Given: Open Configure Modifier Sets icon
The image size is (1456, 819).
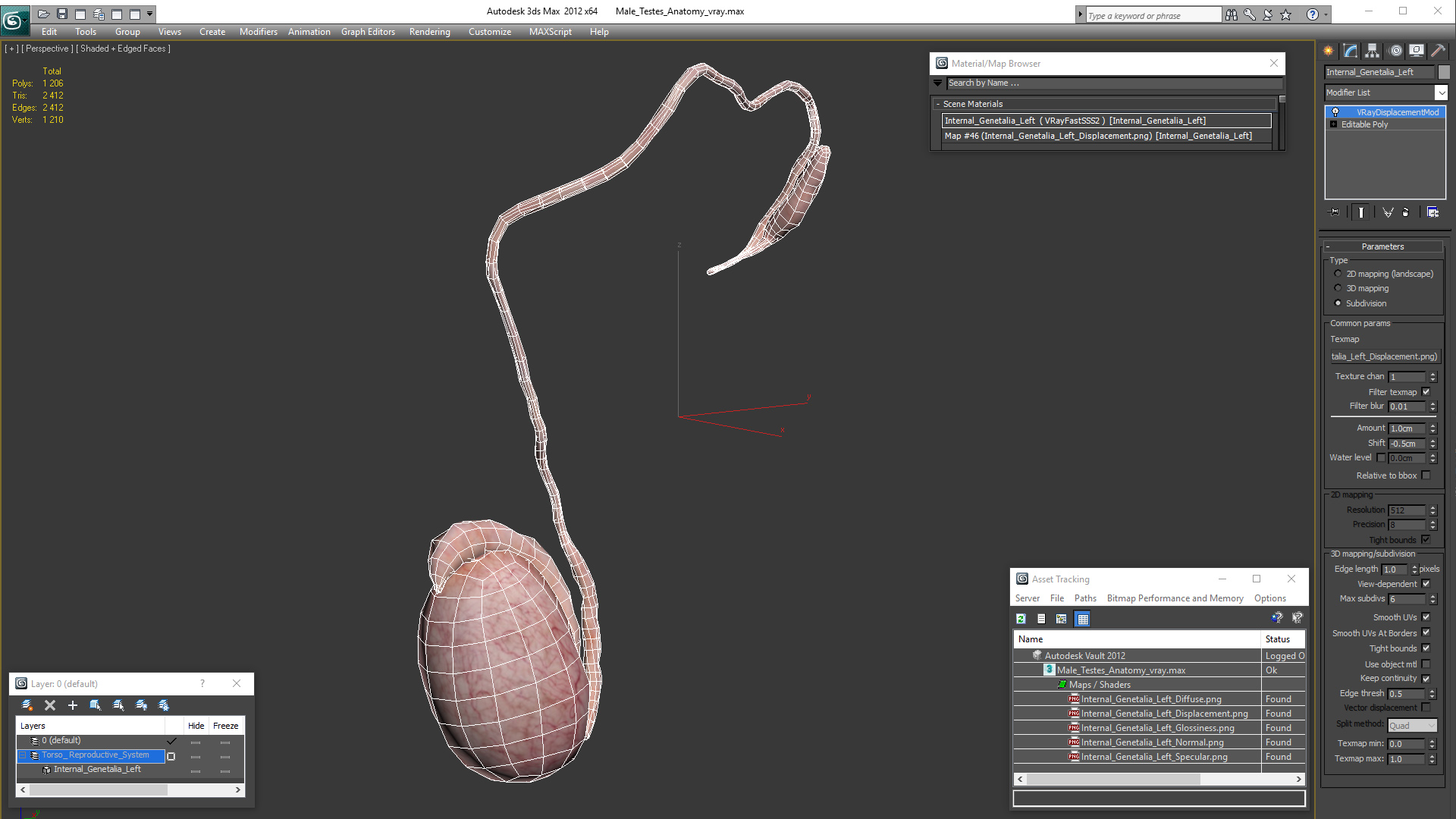Looking at the screenshot, I should pyautogui.click(x=1432, y=212).
